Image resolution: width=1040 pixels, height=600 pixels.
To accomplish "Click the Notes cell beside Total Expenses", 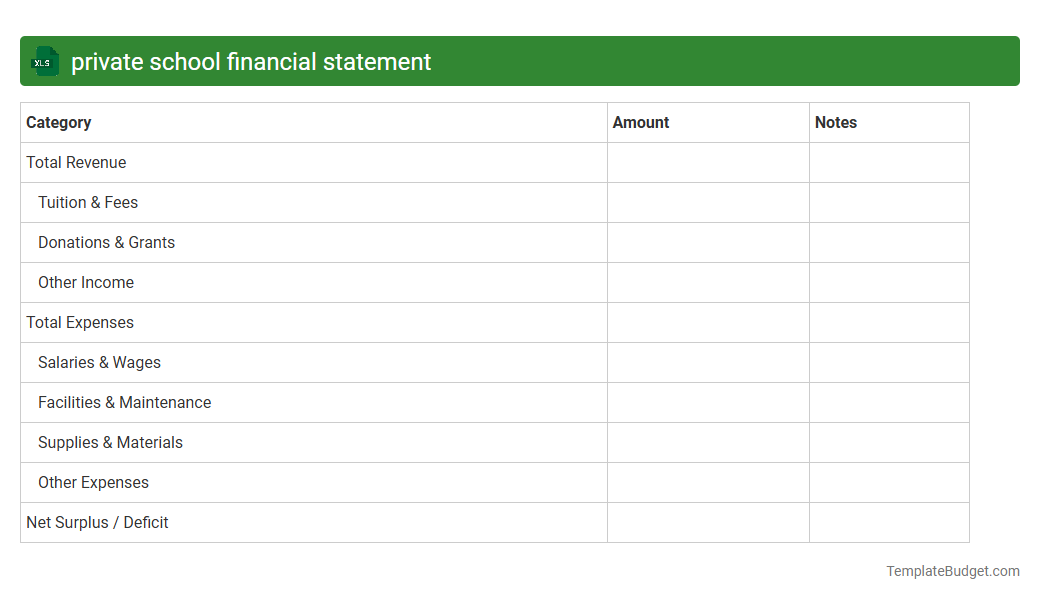I will [x=889, y=322].
